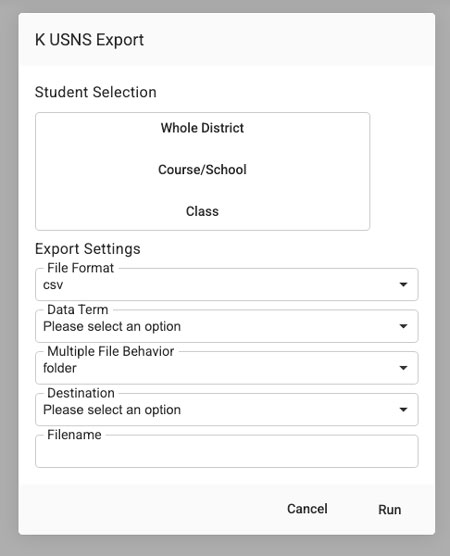Open the Multiple File Behavior arrow
The image size is (450, 556).
403,368
